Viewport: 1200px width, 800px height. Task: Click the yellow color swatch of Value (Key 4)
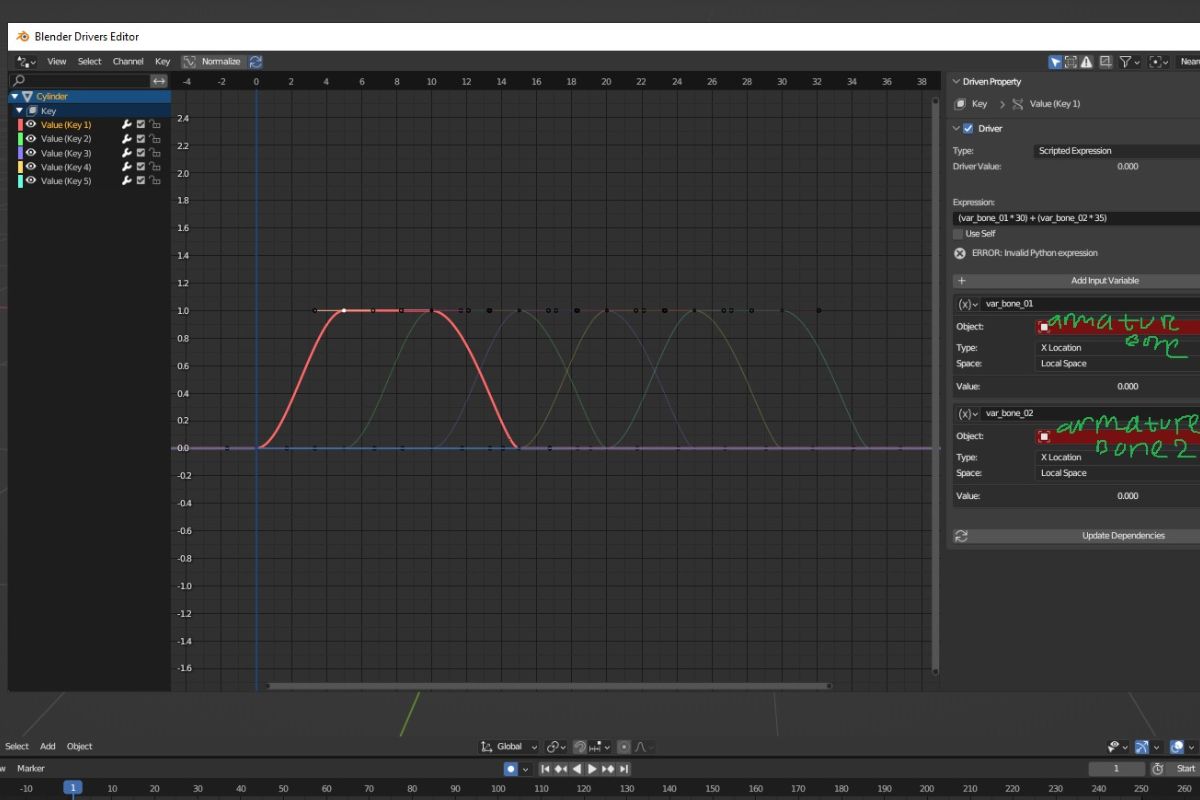pyautogui.click(x=21, y=167)
